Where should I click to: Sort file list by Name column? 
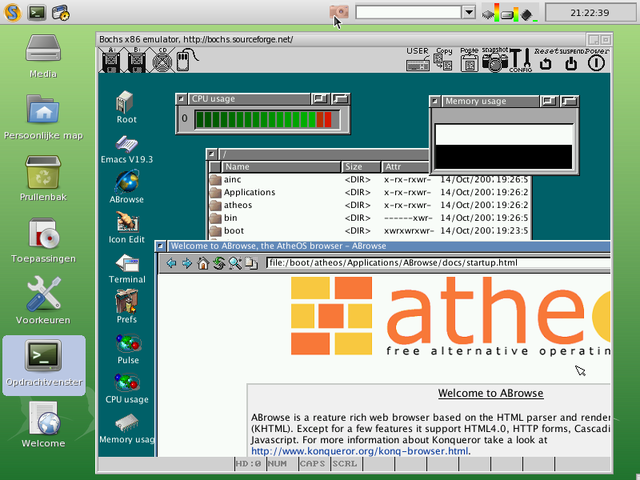[x=281, y=167]
